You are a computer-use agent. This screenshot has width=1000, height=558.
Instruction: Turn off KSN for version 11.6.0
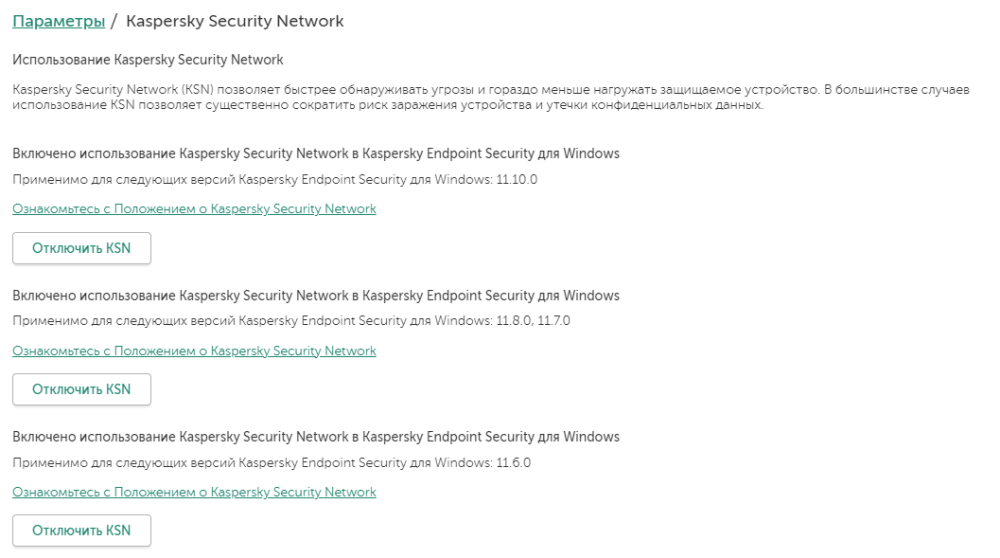point(81,530)
